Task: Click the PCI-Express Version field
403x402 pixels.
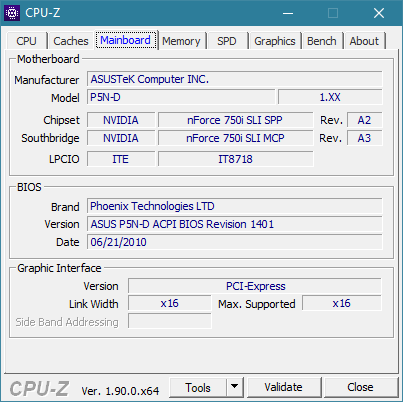Action: click(x=255, y=286)
